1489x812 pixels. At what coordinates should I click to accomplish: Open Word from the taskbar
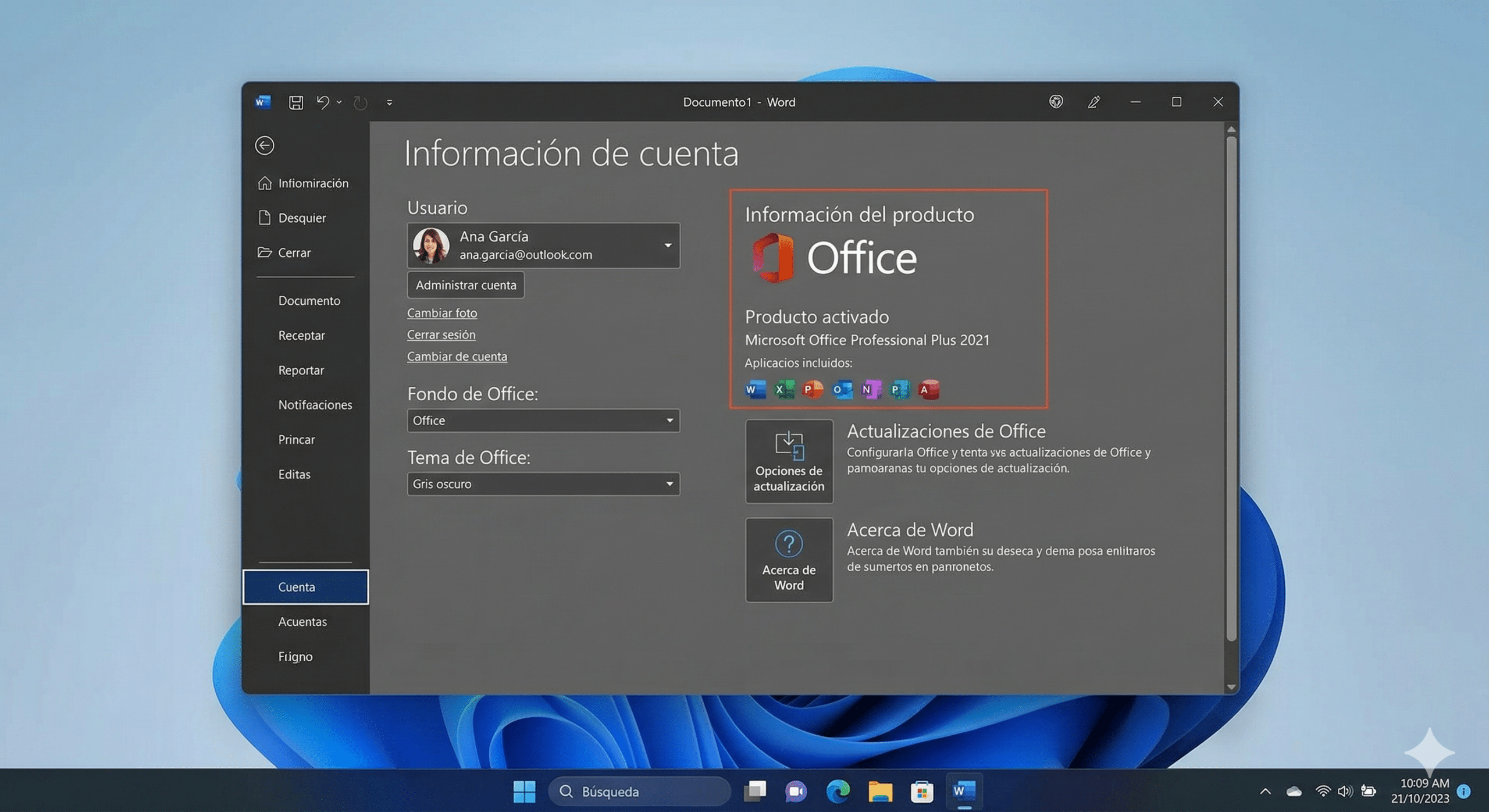click(x=964, y=791)
